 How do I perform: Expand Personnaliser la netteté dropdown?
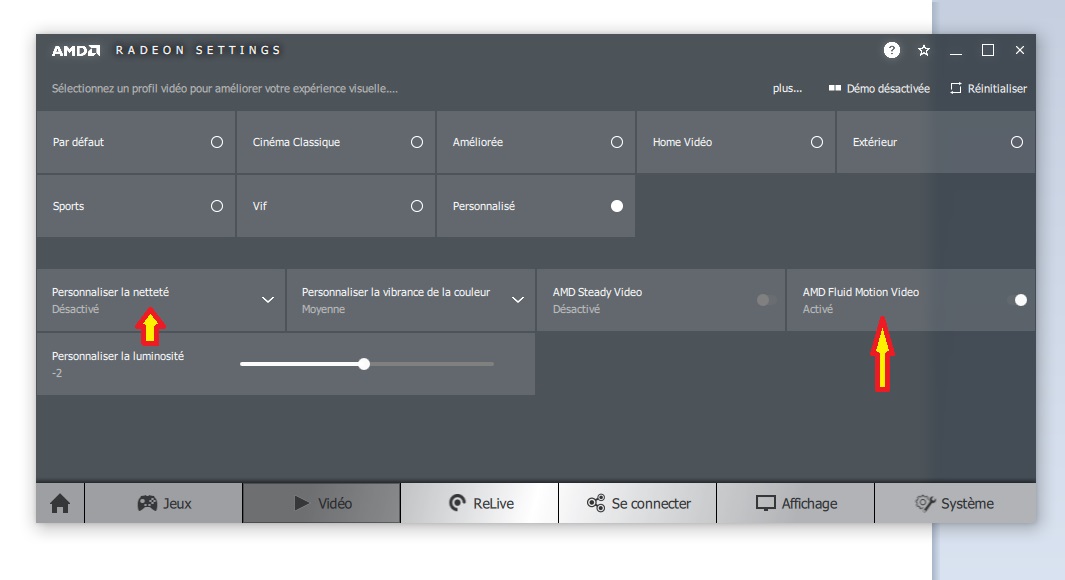pos(268,300)
